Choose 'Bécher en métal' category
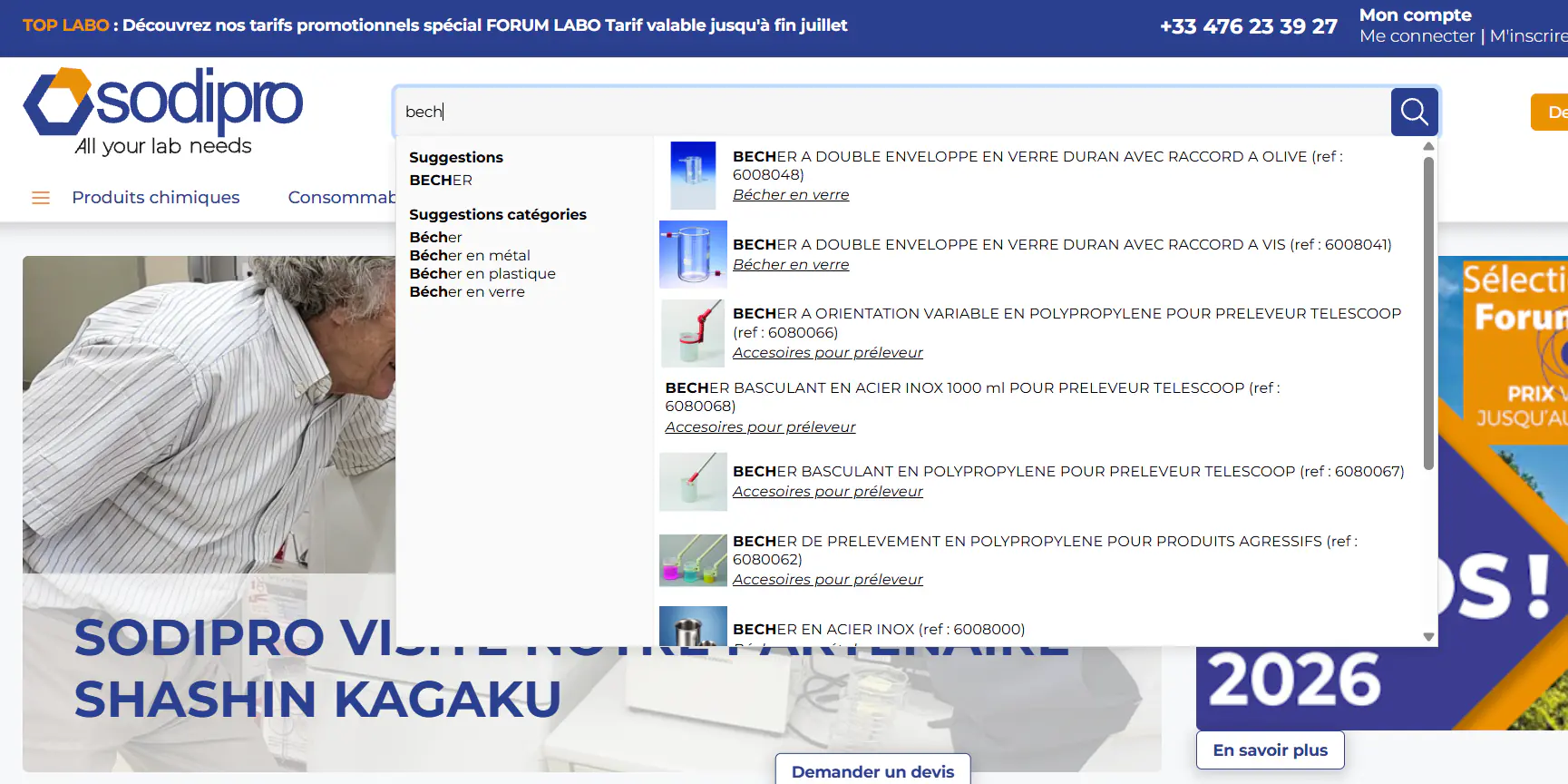This screenshot has height=784, width=1568. (x=470, y=255)
